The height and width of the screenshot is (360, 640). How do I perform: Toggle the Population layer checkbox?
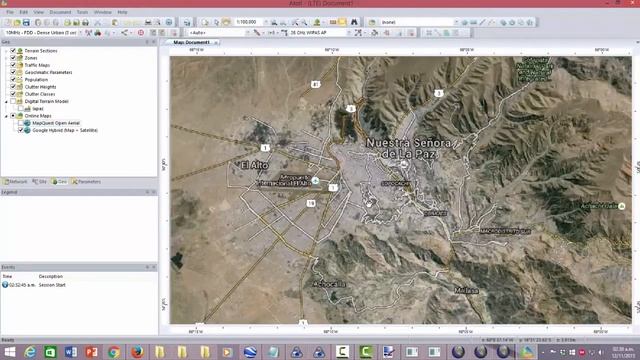click(x=13, y=80)
